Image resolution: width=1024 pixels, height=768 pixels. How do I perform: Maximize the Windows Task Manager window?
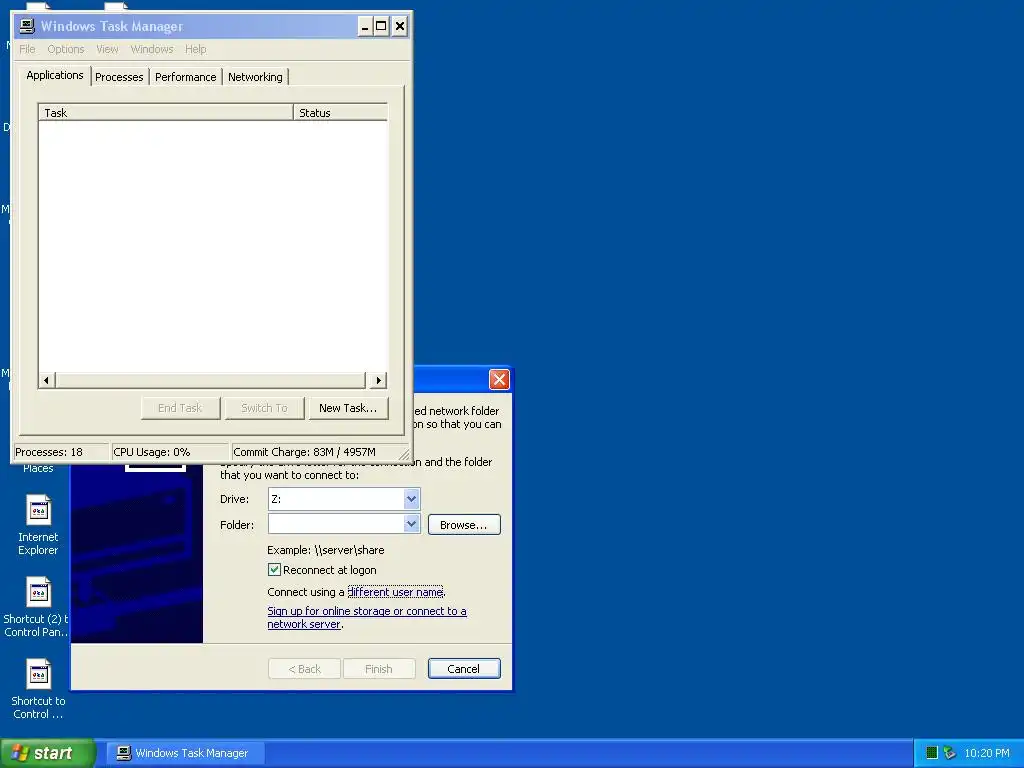(x=381, y=27)
